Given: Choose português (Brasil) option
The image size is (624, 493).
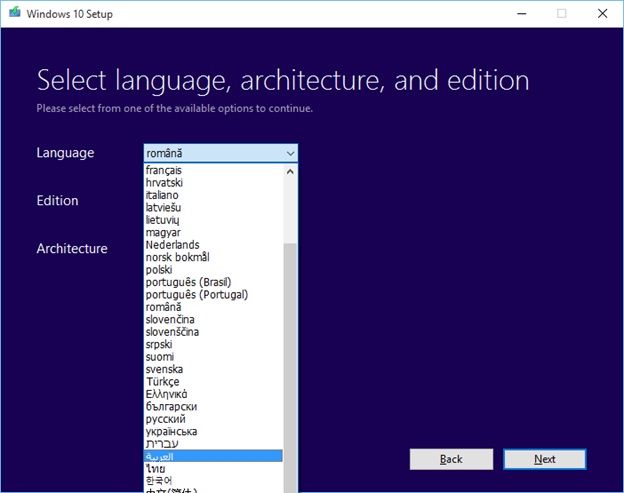Looking at the screenshot, I should tap(213, 282).
